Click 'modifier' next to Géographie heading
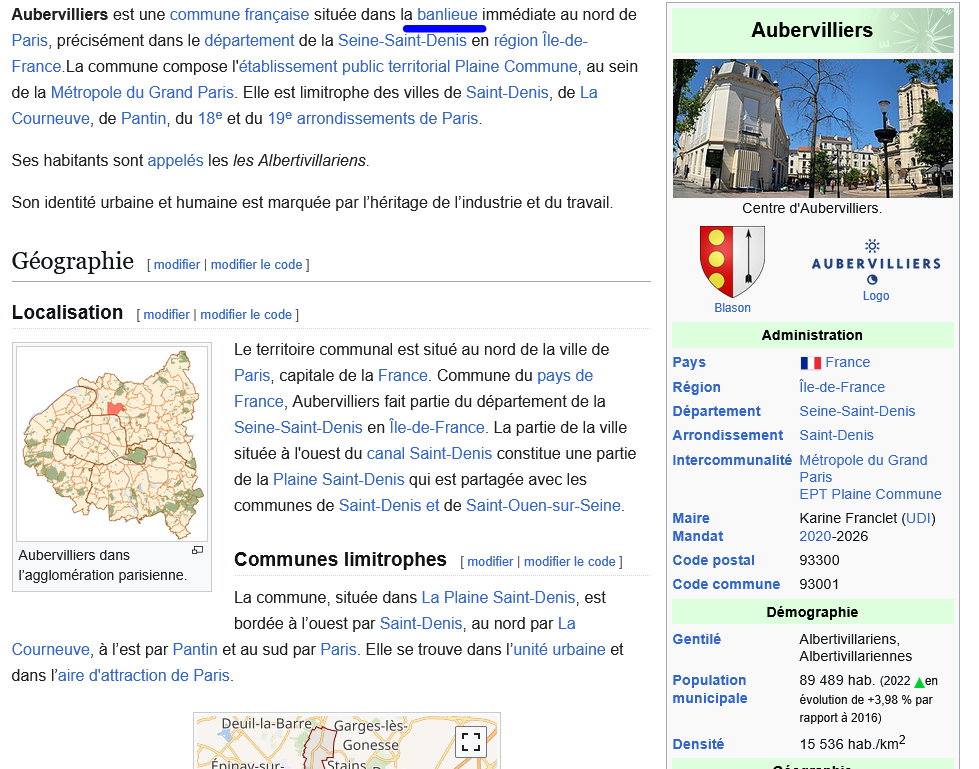 pyautogui.click(x=177, y=265)
